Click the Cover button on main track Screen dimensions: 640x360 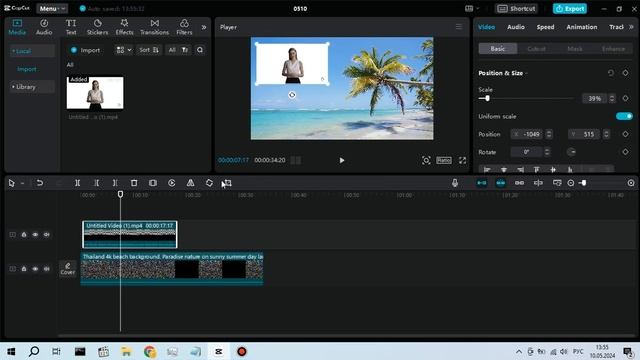pyautogui.click(x=68, y=269)
